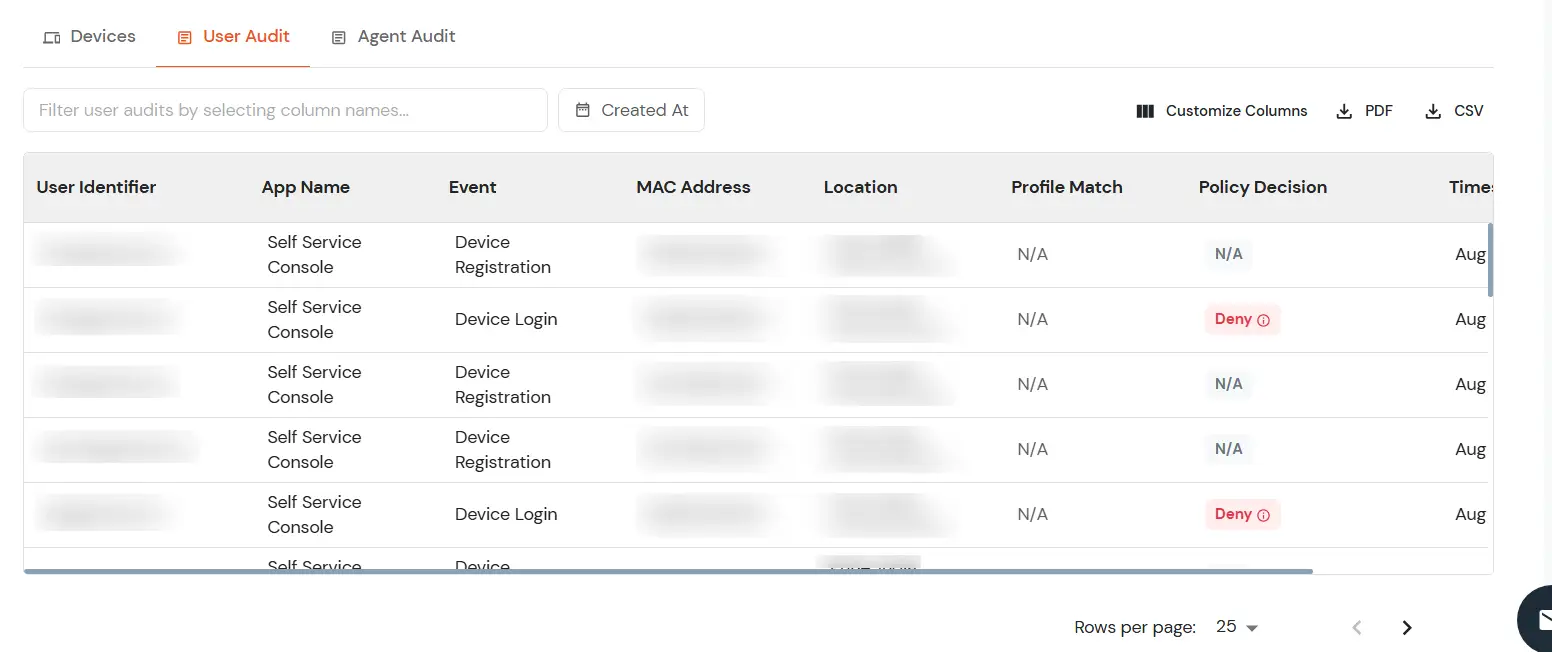Click the Location column header
Viewport: 1552px width, 652px height.
[861, 187]
